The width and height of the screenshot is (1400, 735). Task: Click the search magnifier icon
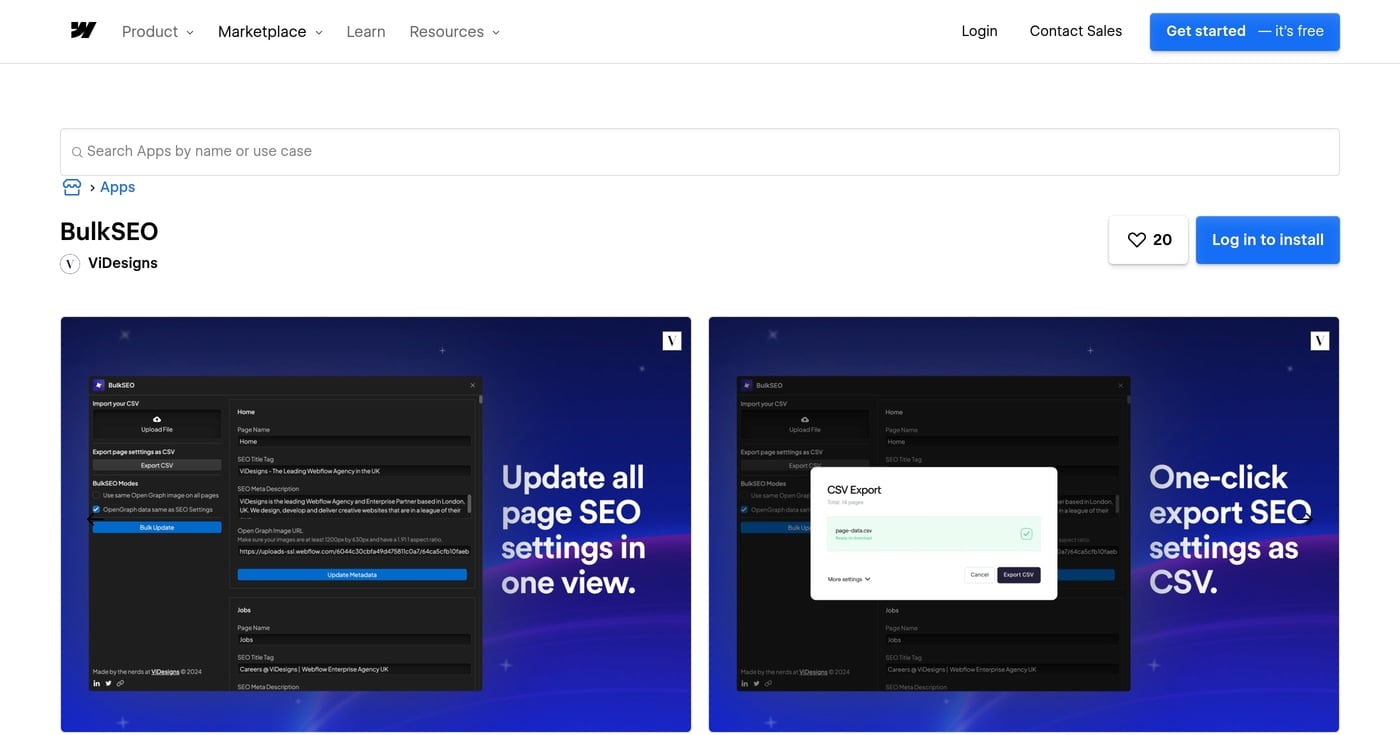[77, 152]
